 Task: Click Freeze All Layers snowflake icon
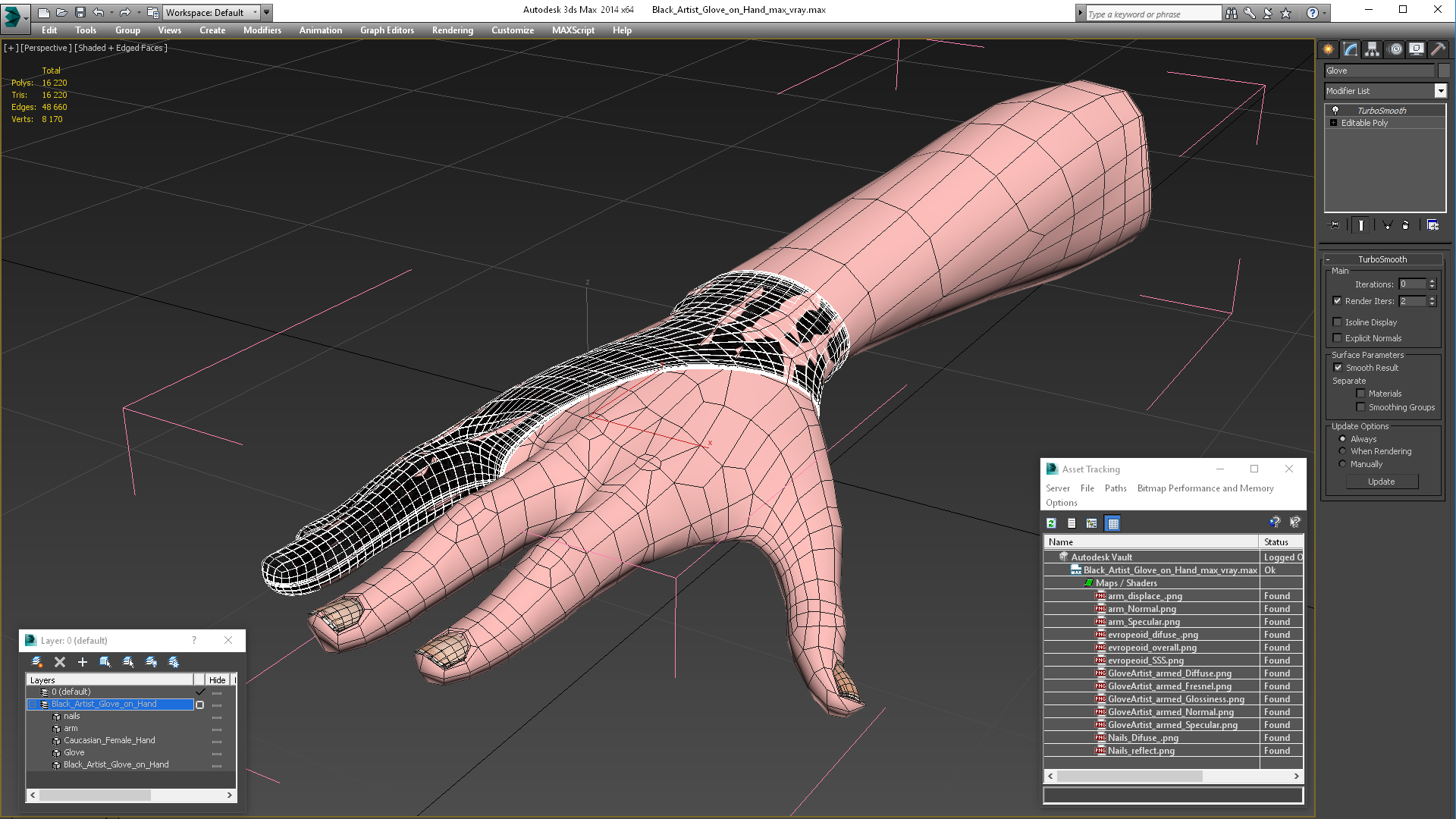174,662
